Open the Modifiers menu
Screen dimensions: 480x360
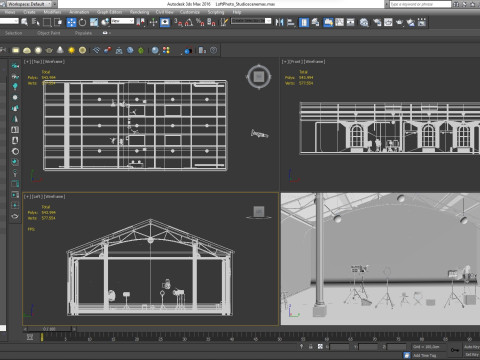tap(52, 12)
